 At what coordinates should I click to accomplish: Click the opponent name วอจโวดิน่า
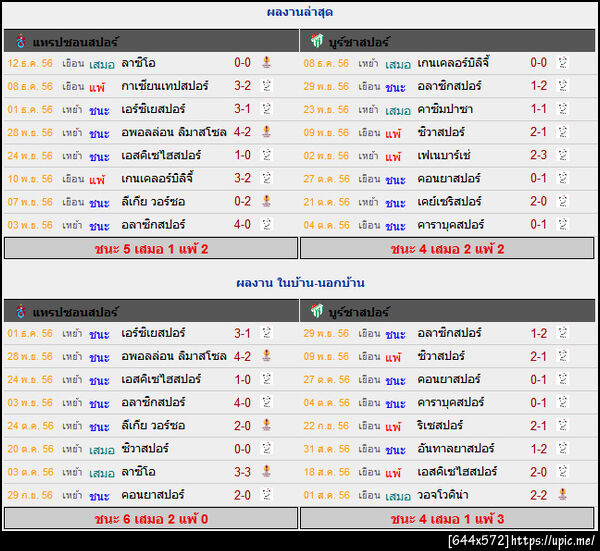click(x=443, y=495)
